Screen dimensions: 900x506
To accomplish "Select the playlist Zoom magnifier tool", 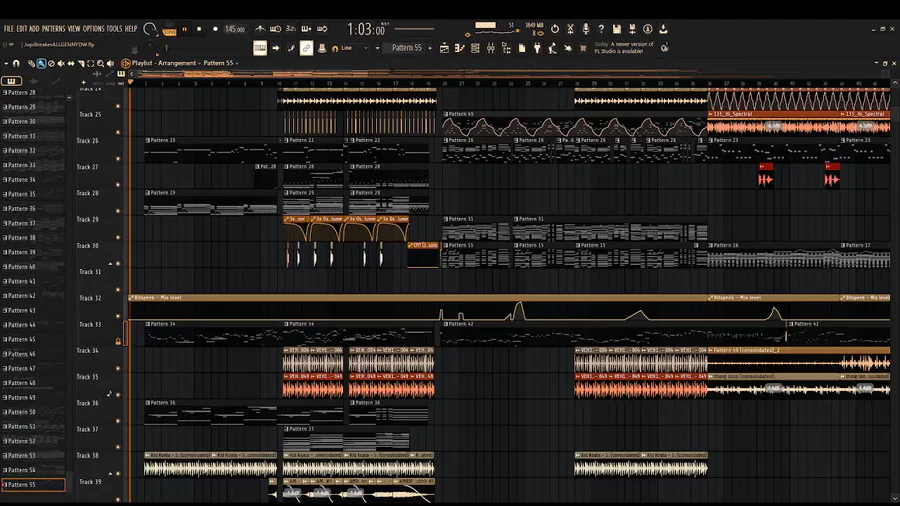I will point(100,64).
